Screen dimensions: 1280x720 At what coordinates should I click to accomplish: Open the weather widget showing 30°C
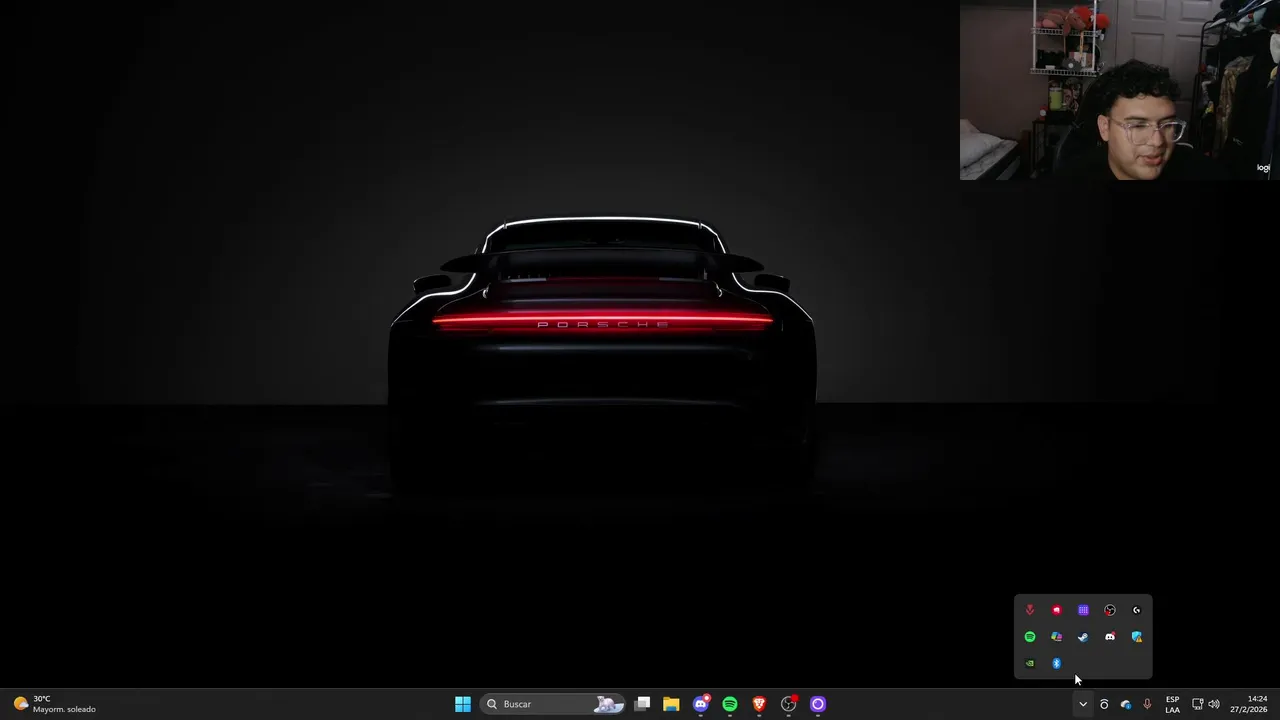pos(55,704)
